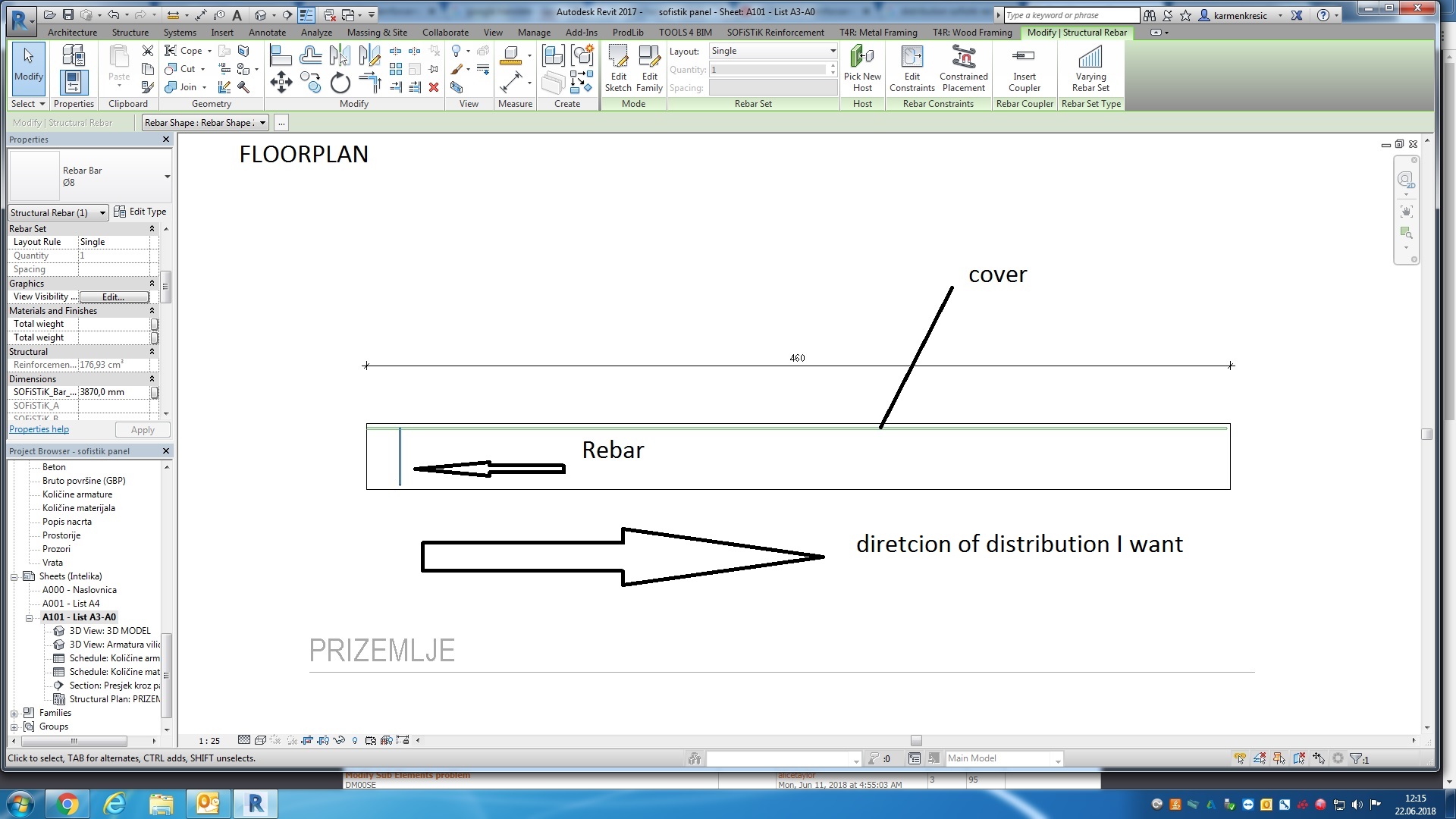Toggle the shadows display control
Image resolution: width=1456 pixels, height=819 pixels.
click(292, 740)
